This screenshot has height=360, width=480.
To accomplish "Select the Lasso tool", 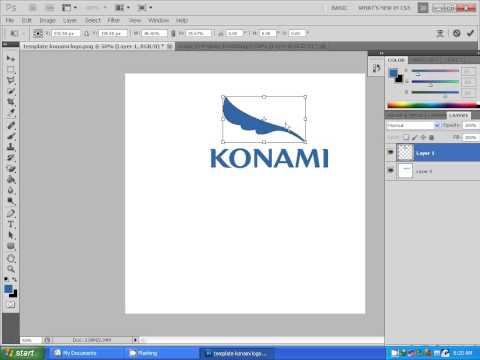I will (11, 80).
